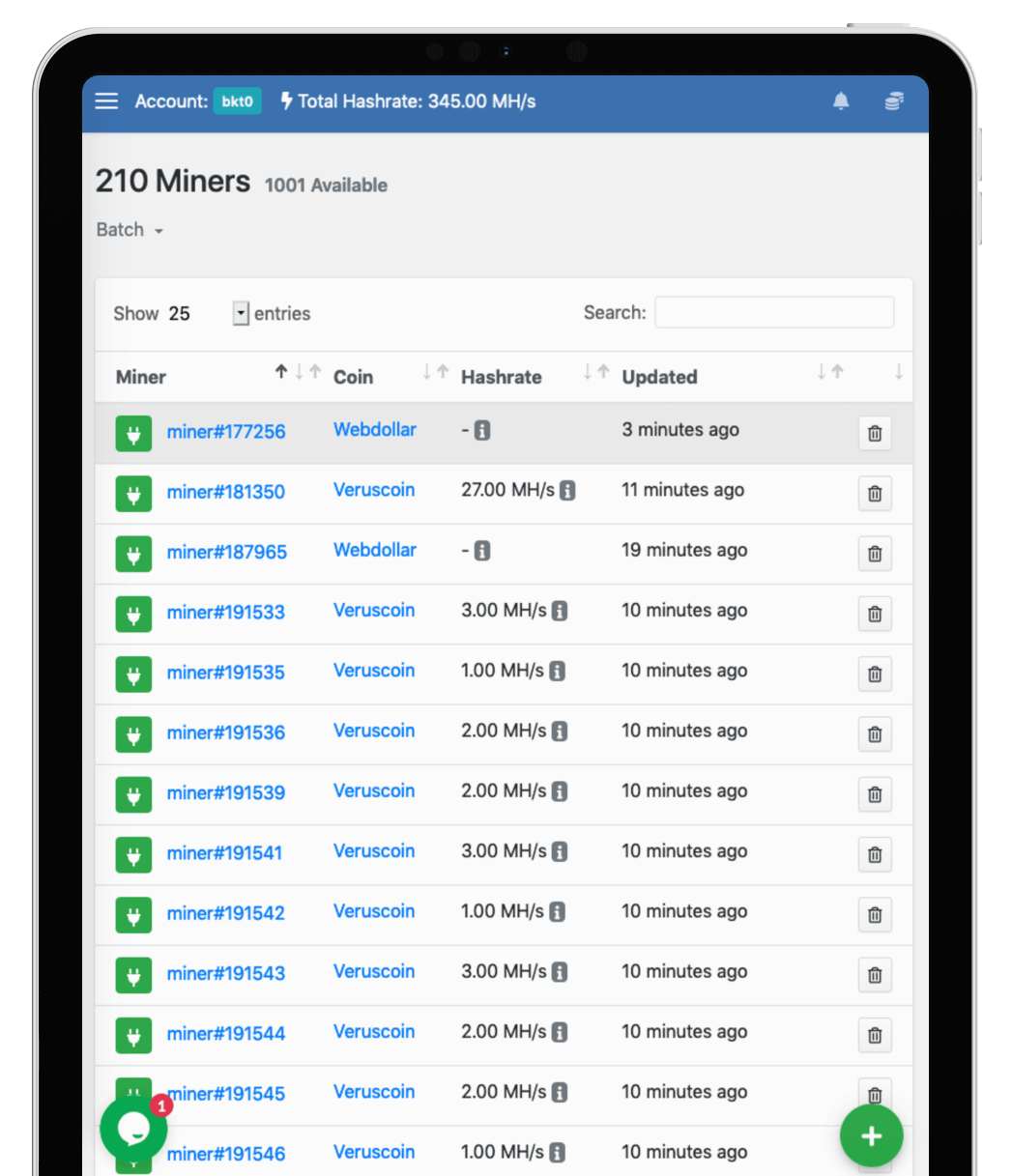Sort table by Miner column

[141, 377]
